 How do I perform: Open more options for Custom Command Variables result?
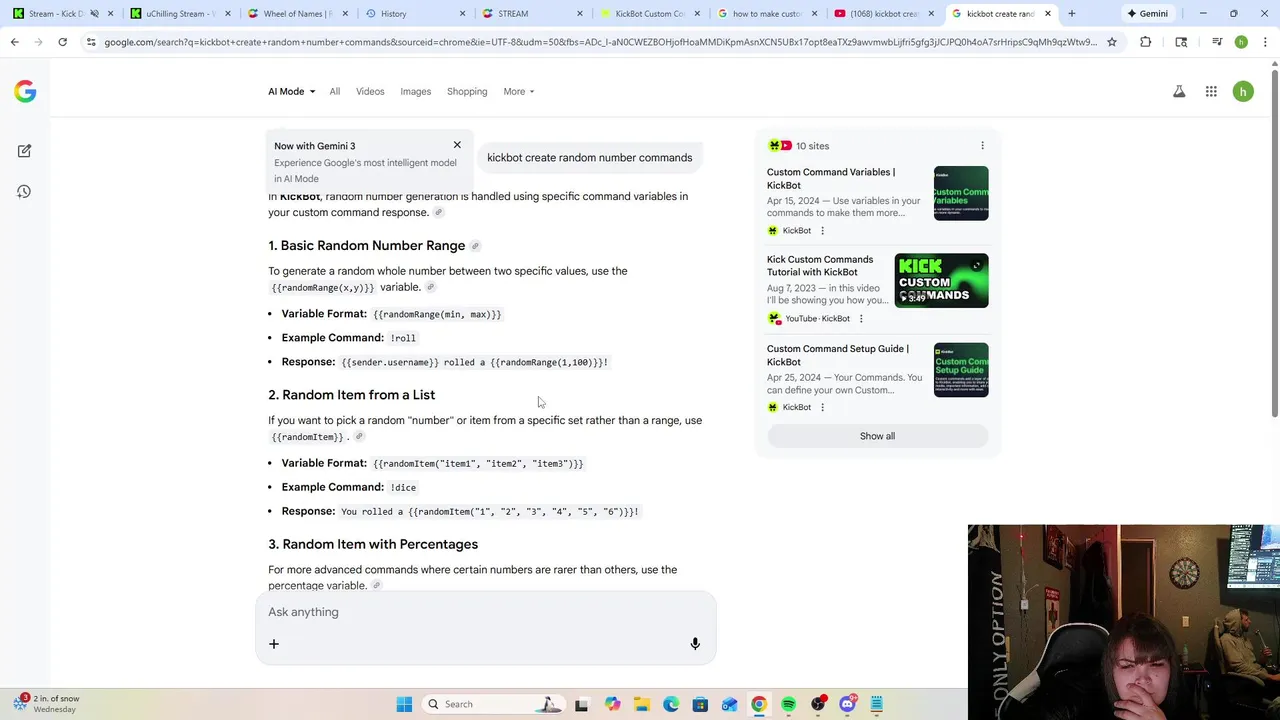click(822, 231)
